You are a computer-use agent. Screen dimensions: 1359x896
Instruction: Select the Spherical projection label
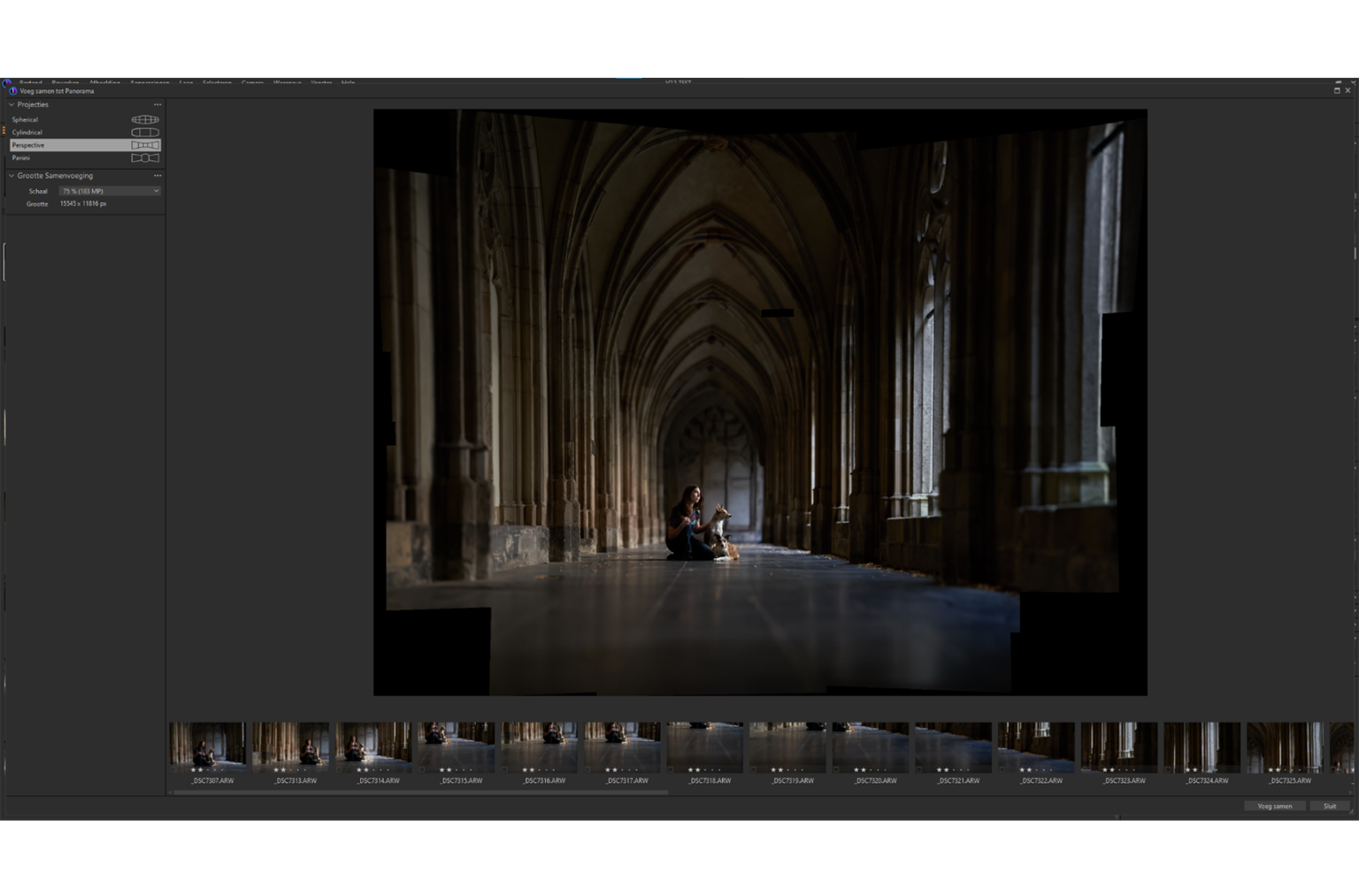click(x=25, y=119)
